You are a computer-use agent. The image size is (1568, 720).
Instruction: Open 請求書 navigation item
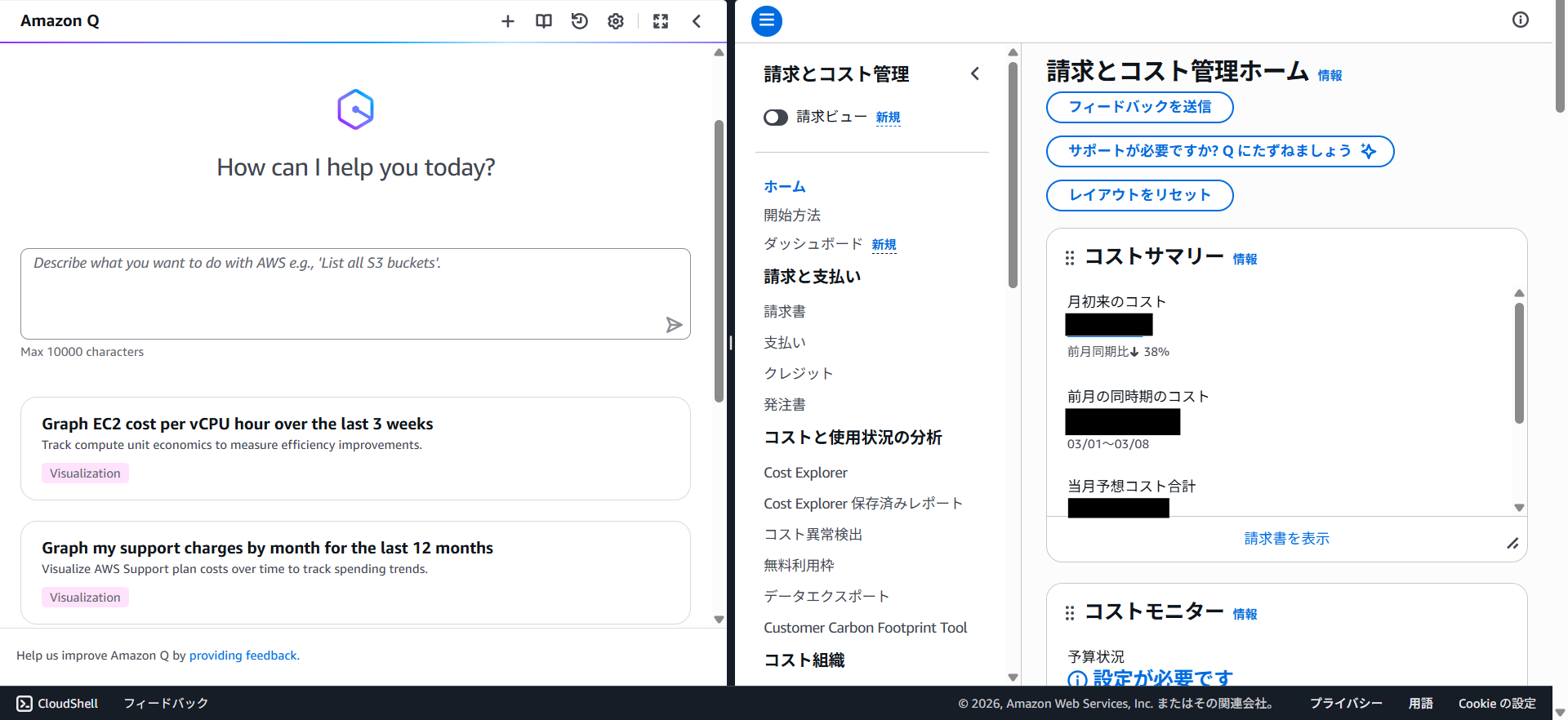785,312
